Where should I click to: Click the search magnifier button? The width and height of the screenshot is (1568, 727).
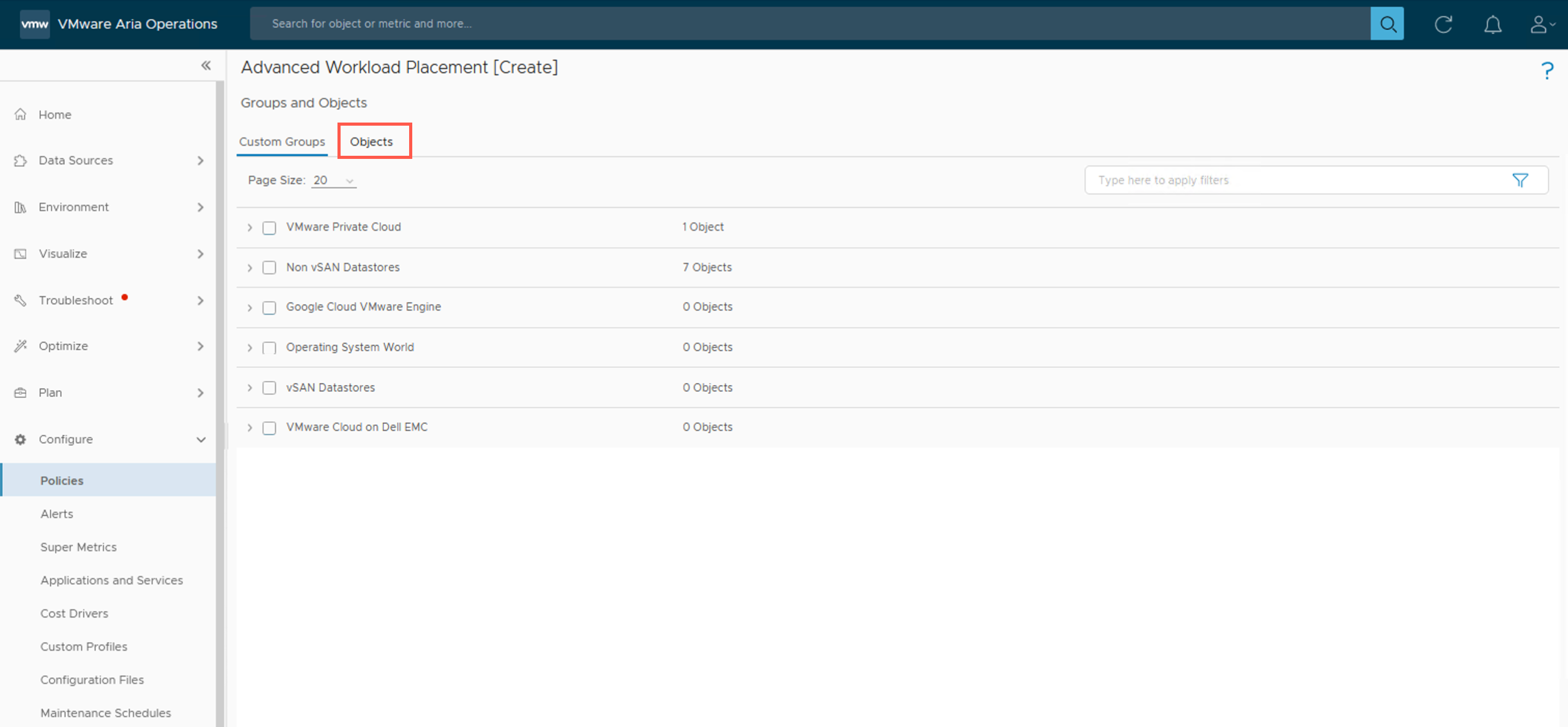1387,24
